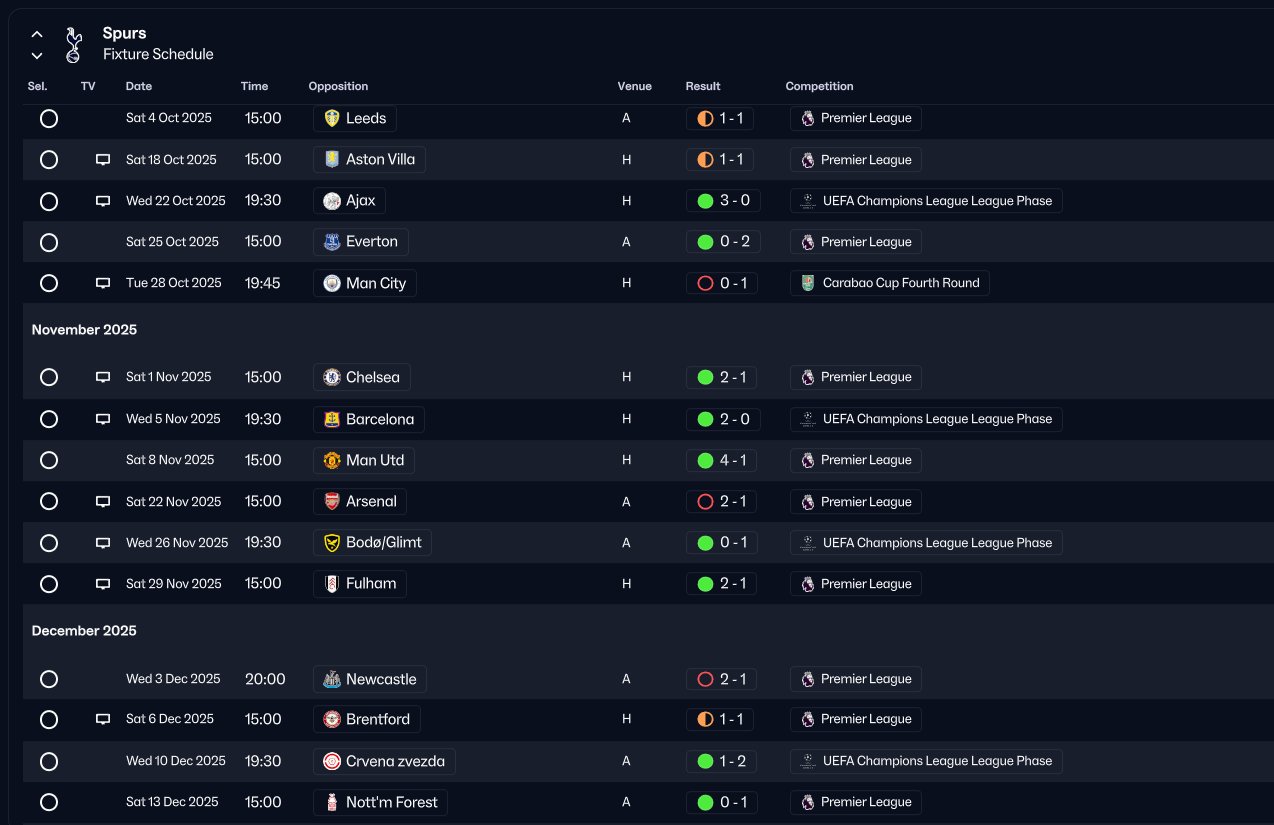1274x825 pixels.
Task: Click the half-orange draw indicator for Brentford
Action: [705, 719]
